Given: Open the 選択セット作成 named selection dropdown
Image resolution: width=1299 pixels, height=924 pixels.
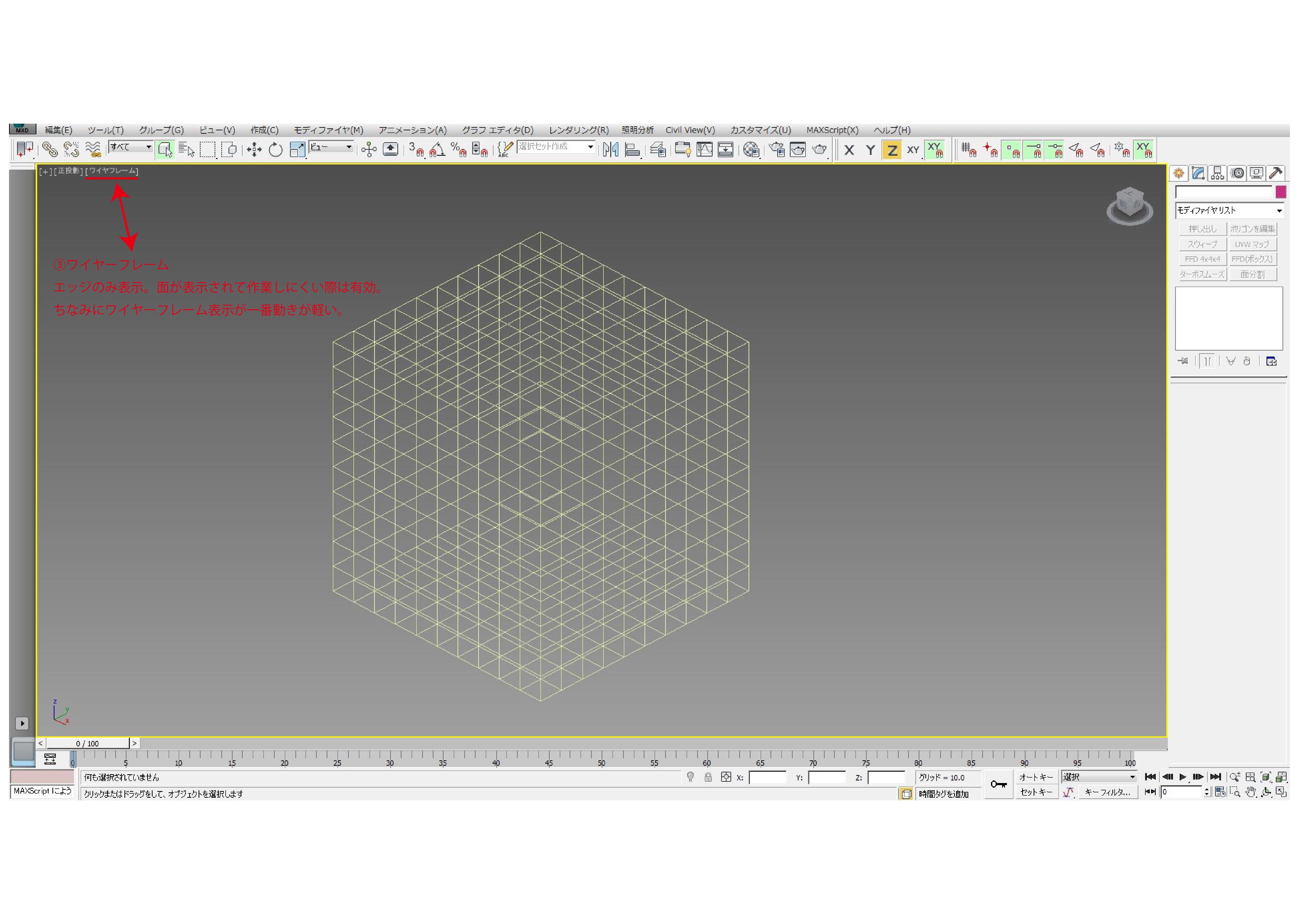Looking at the screenshot, I should pyautogui.click(x=556, y=147).
